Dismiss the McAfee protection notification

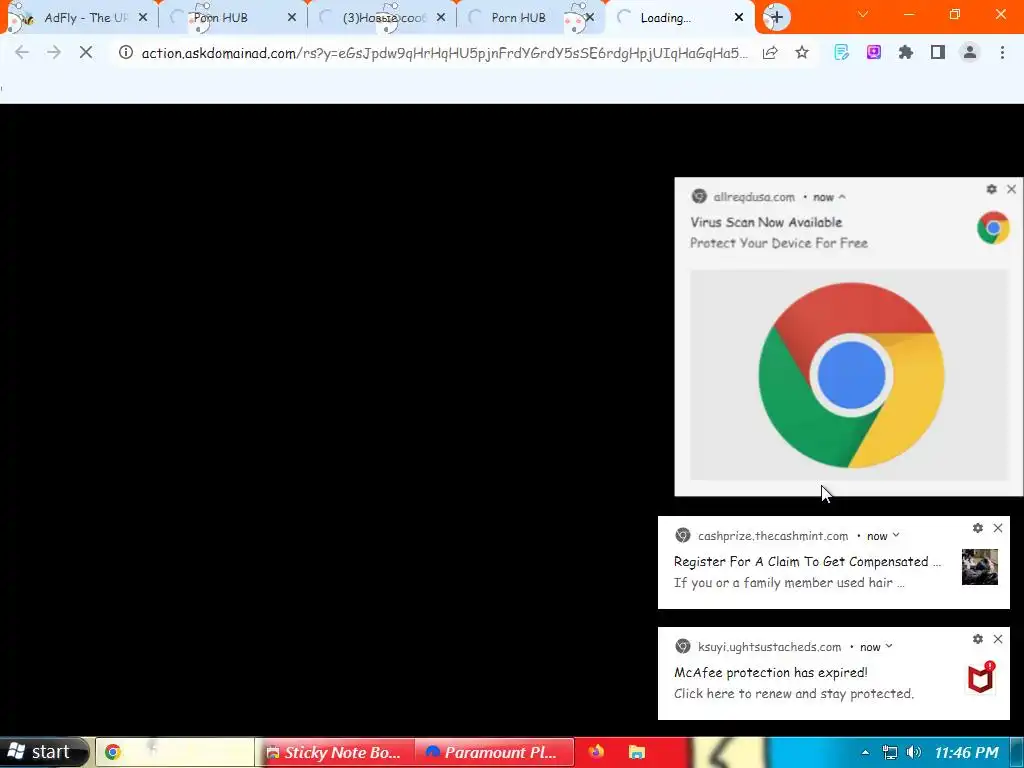point(998,639)
